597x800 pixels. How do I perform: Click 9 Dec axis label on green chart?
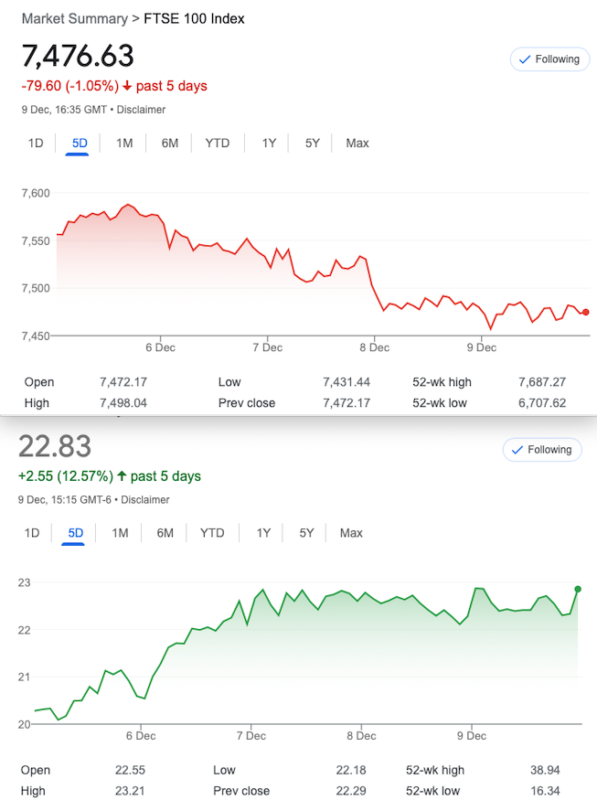[x=471, y=736]
